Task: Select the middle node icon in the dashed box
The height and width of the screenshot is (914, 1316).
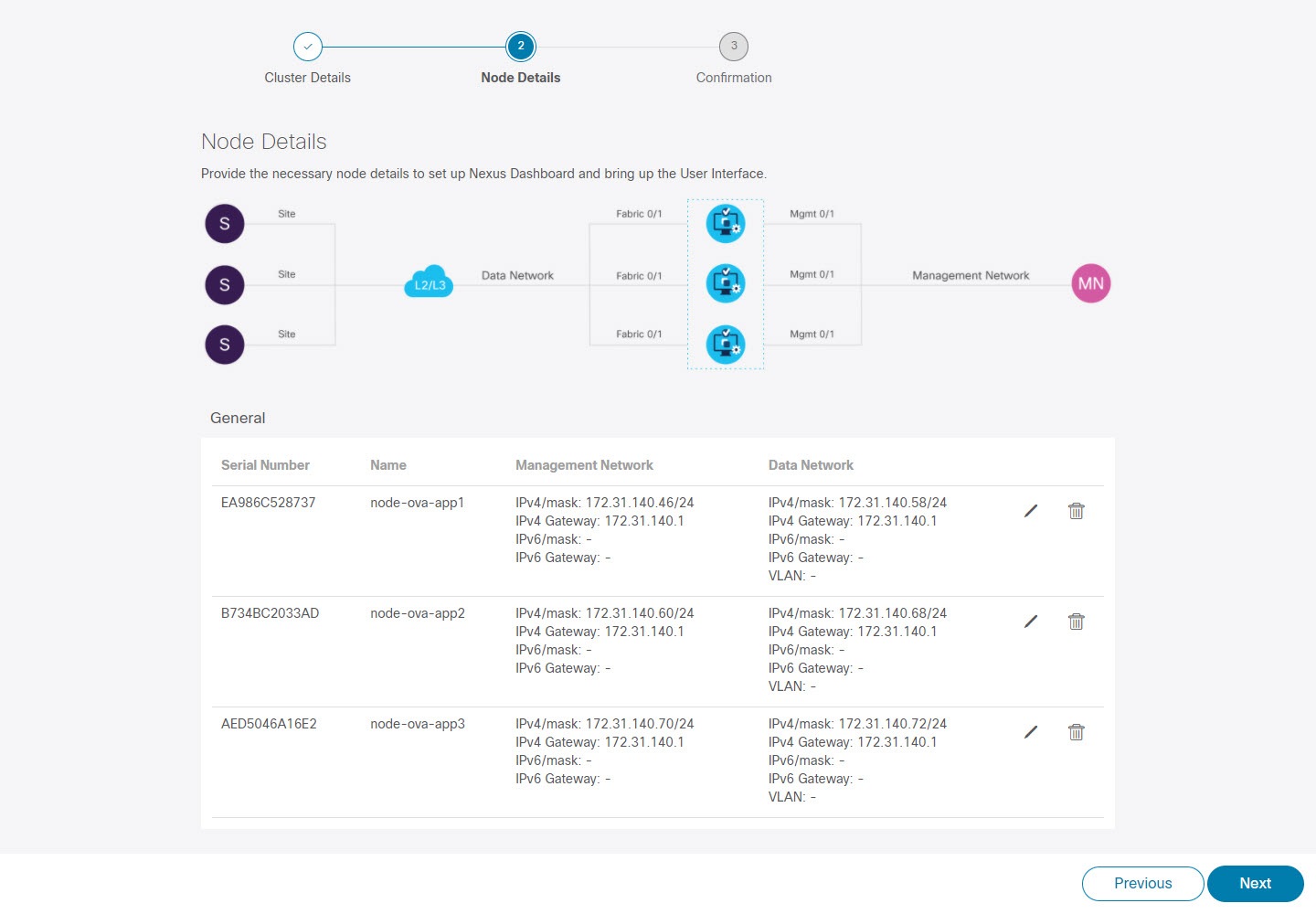Action: pos(725,283)
